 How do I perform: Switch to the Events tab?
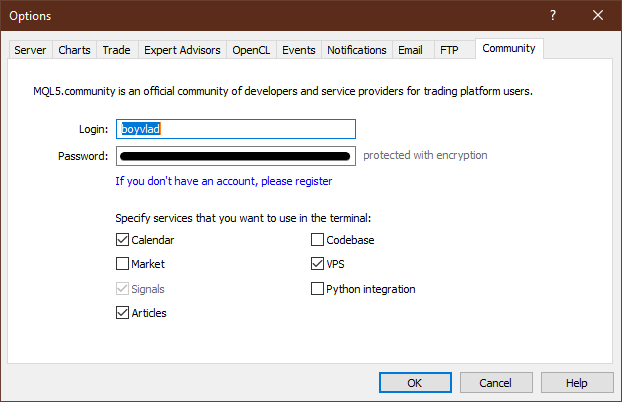click(299, 50)
